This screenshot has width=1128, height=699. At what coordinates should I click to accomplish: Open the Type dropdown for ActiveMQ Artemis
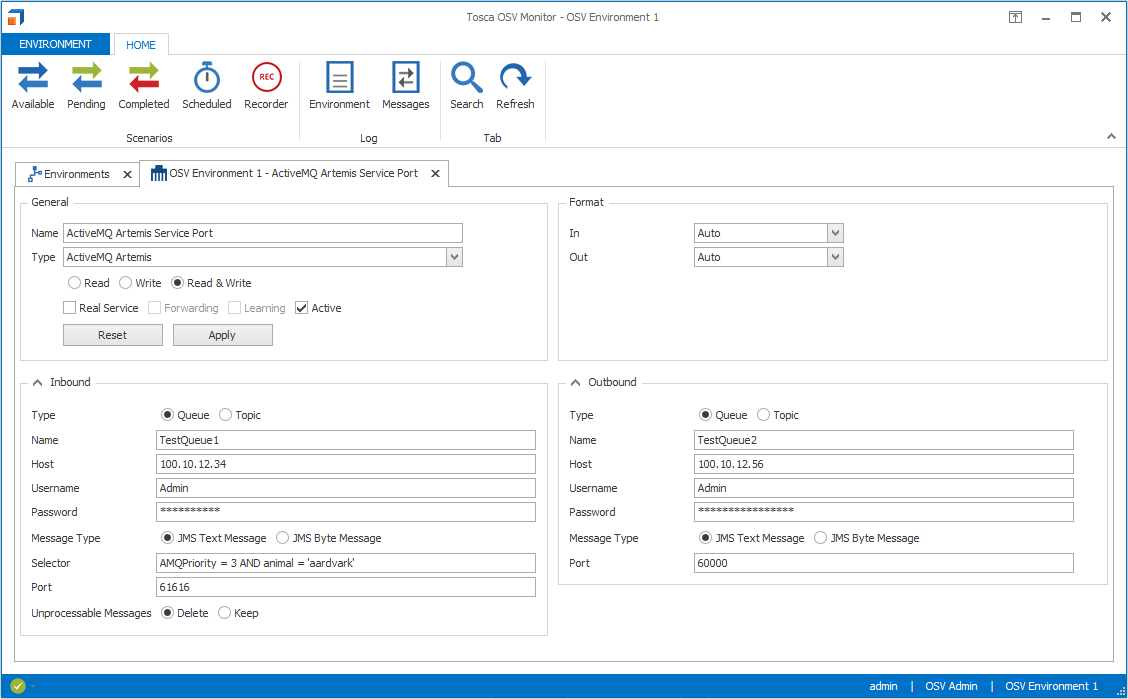click(455, 257)
